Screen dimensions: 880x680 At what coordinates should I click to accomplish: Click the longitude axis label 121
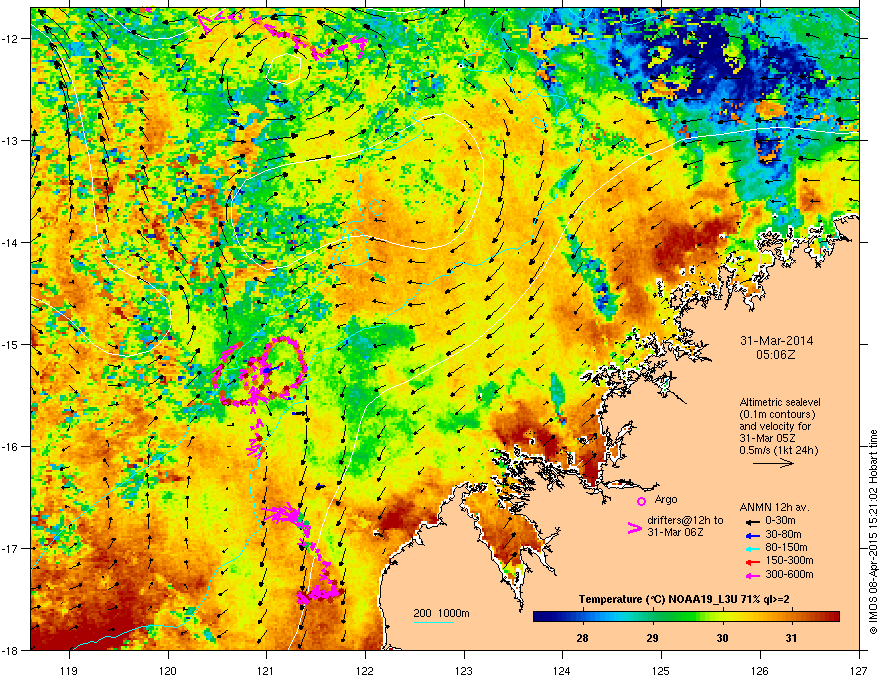click(266, 670)
